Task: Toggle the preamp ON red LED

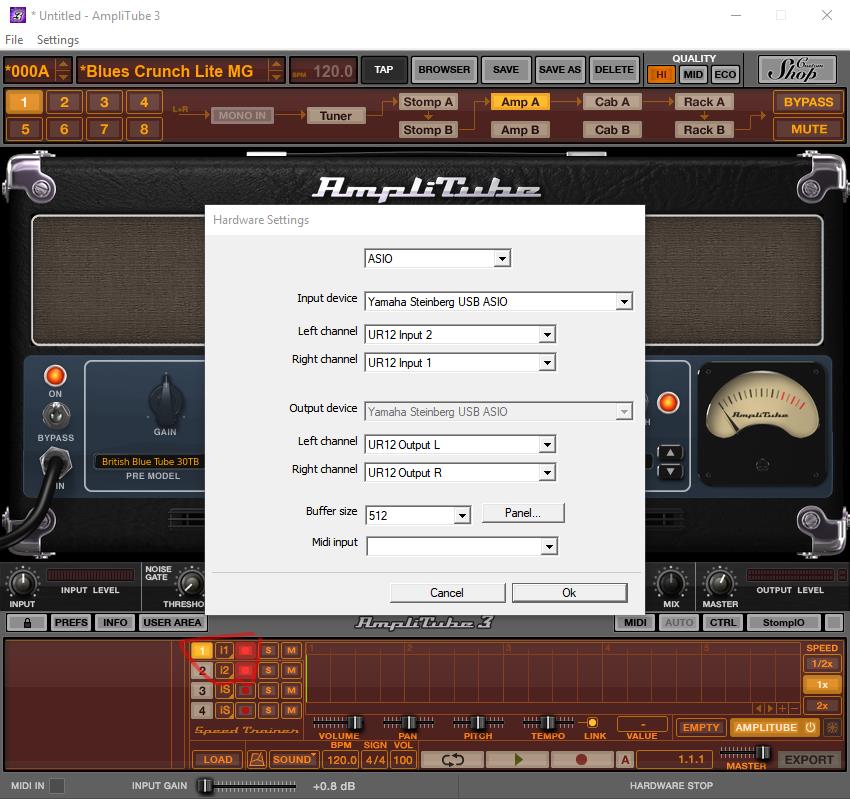Action: 55,375
